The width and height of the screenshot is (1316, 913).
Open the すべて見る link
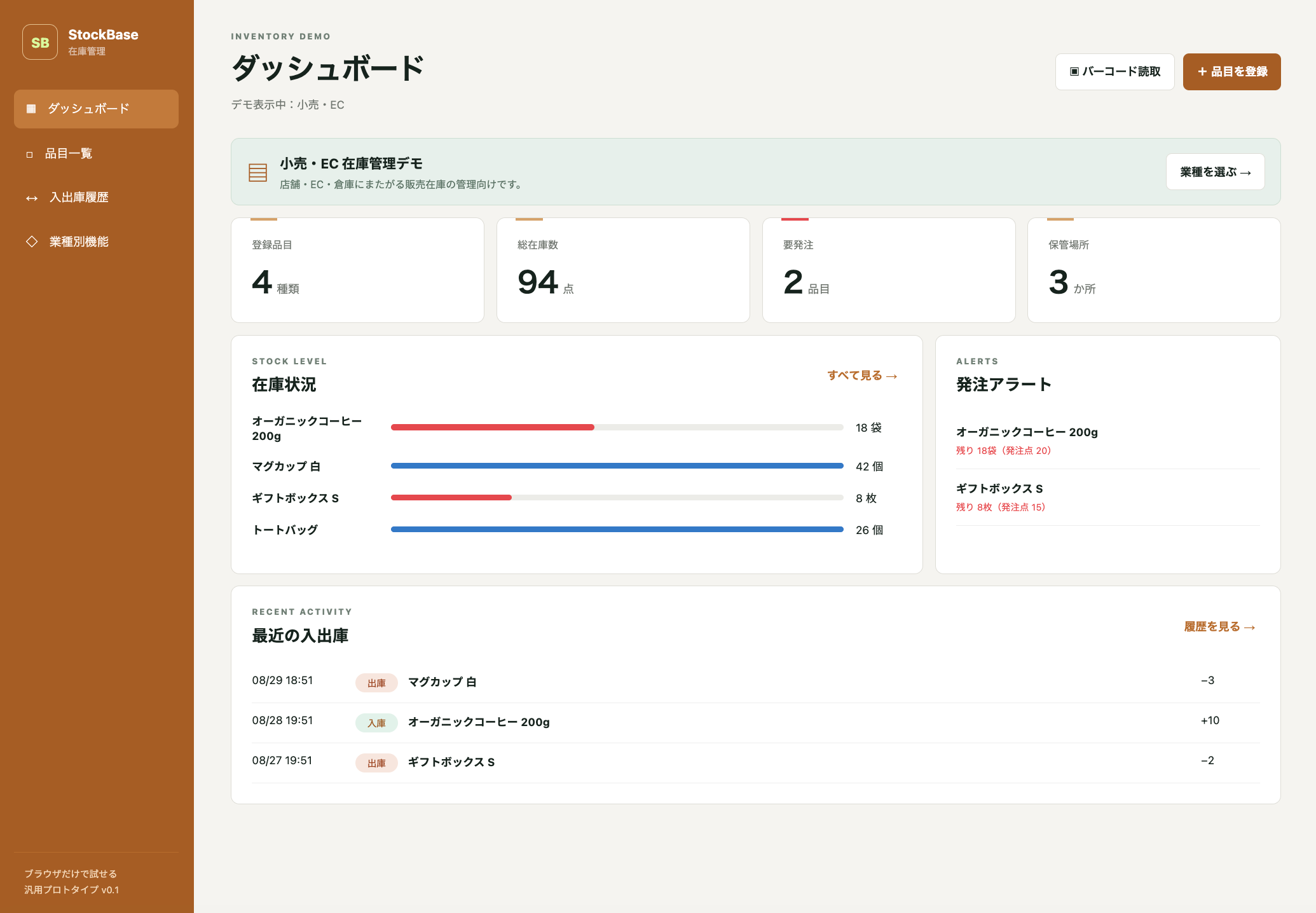863,376
